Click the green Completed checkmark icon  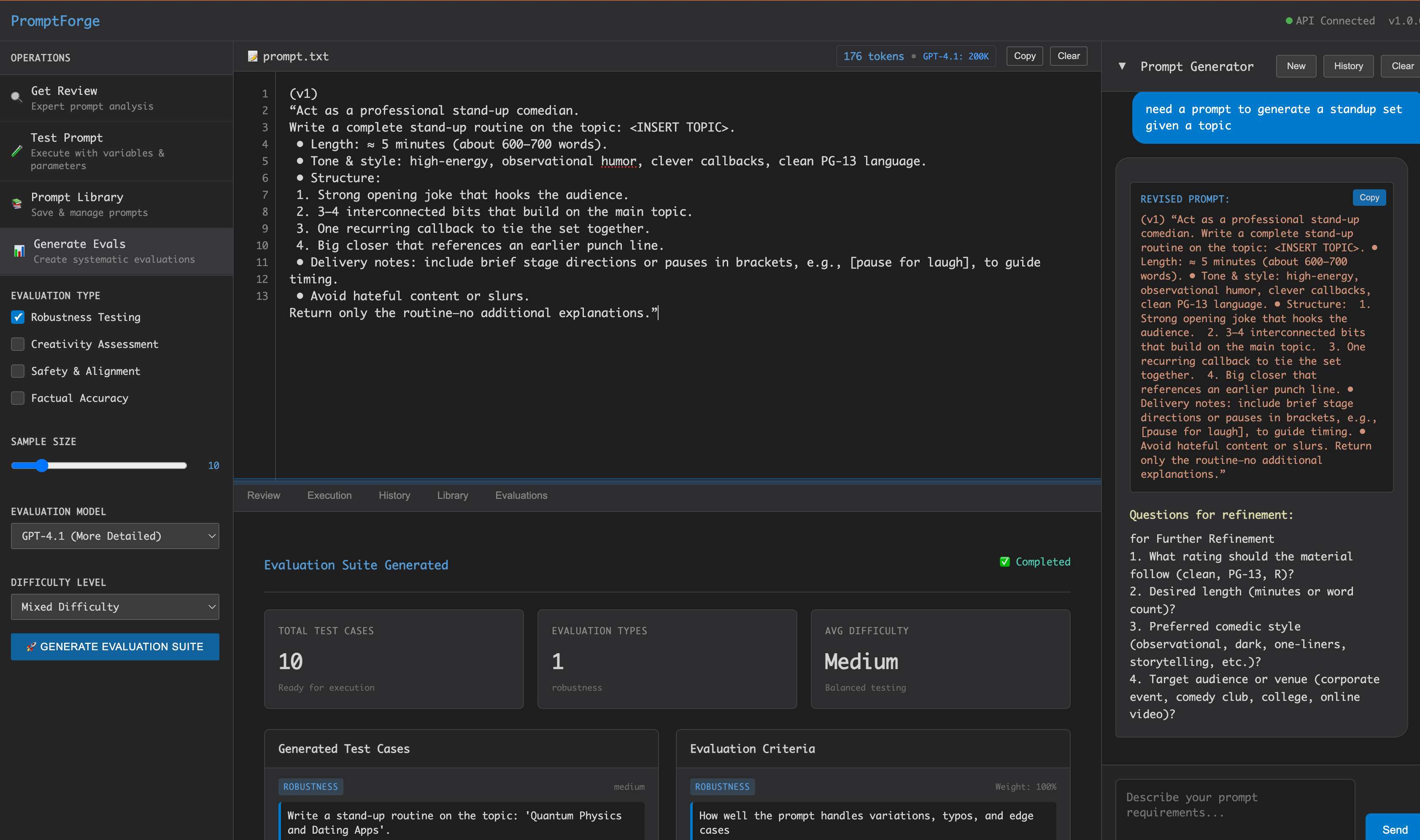[1004, 562]
